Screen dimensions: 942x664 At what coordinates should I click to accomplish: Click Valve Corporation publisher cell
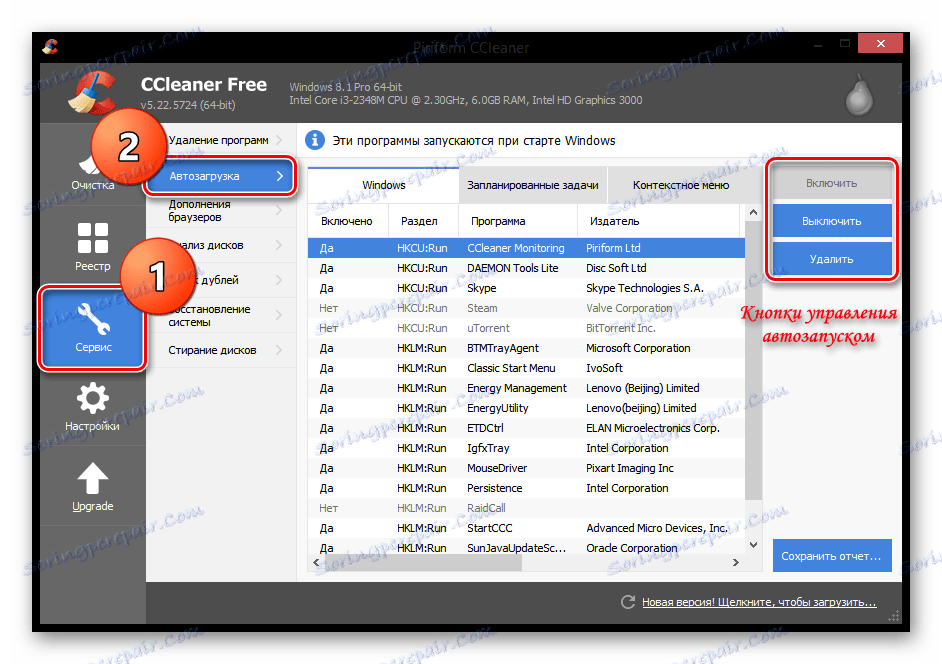[629, 308]
